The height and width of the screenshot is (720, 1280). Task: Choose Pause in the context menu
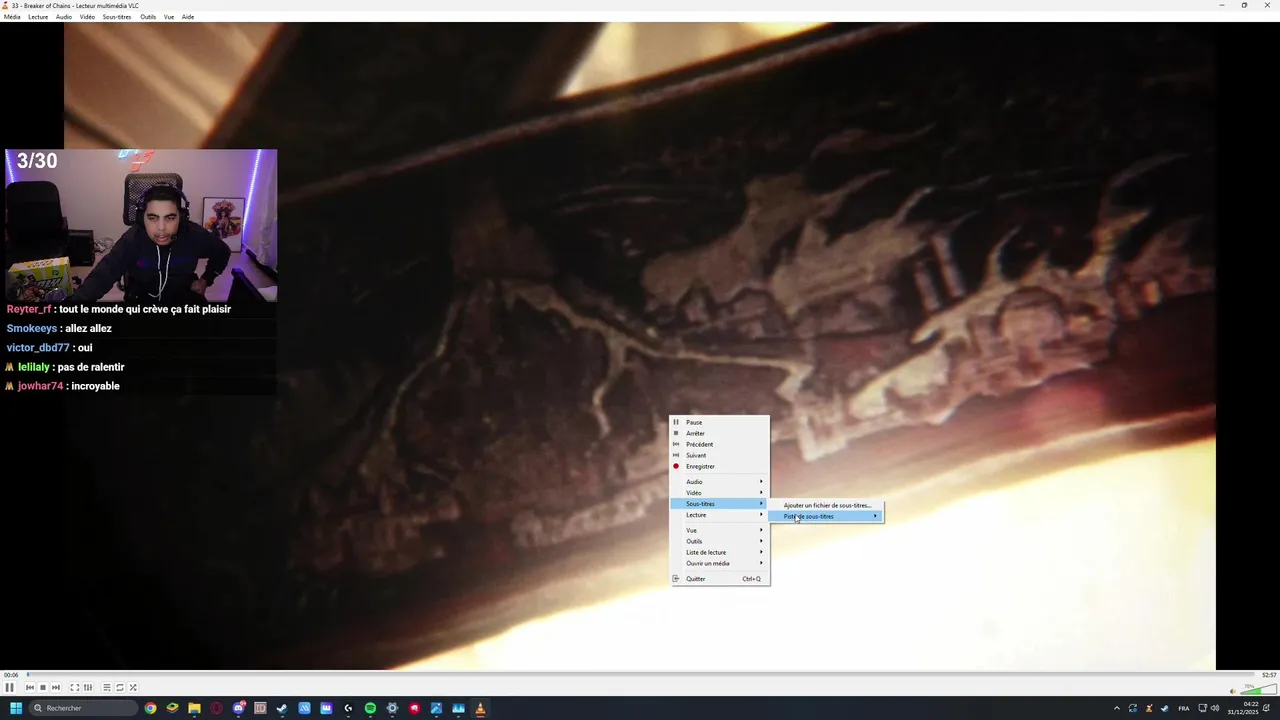pyautogui.click(x=719, y=422)
